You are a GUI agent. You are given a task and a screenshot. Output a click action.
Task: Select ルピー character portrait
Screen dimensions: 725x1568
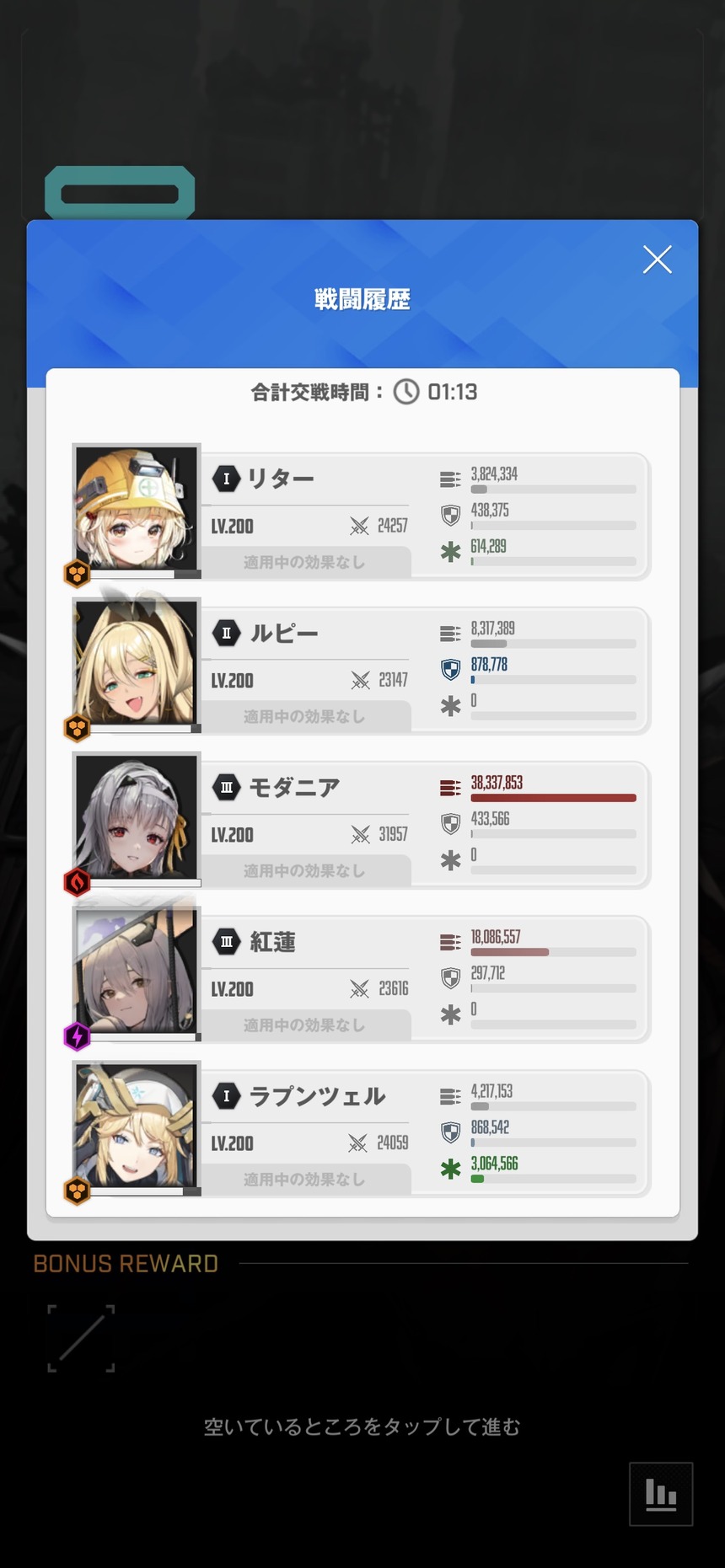(137, 663)
